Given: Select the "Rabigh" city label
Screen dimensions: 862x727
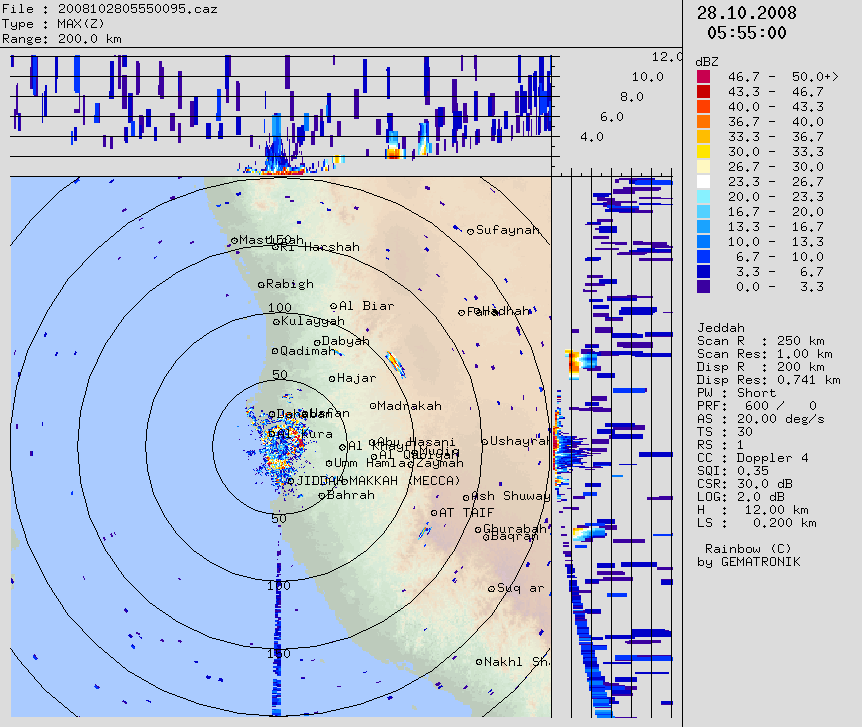Looking at the screenshot, I should tap(290, 284).
